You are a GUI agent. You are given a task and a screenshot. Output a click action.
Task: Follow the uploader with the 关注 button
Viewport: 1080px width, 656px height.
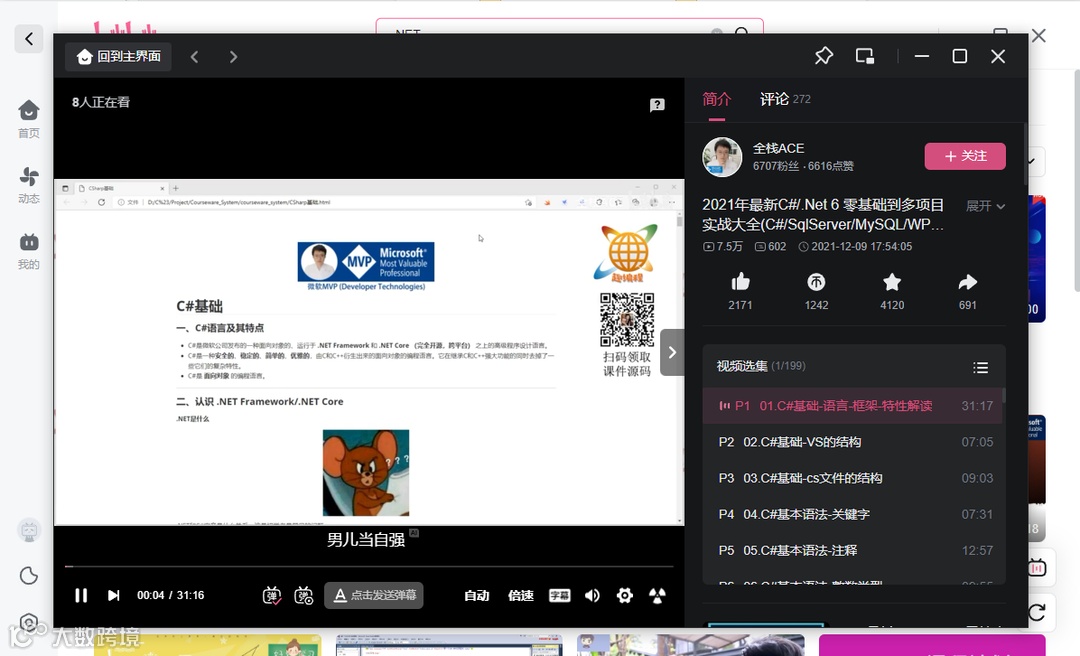964,156
